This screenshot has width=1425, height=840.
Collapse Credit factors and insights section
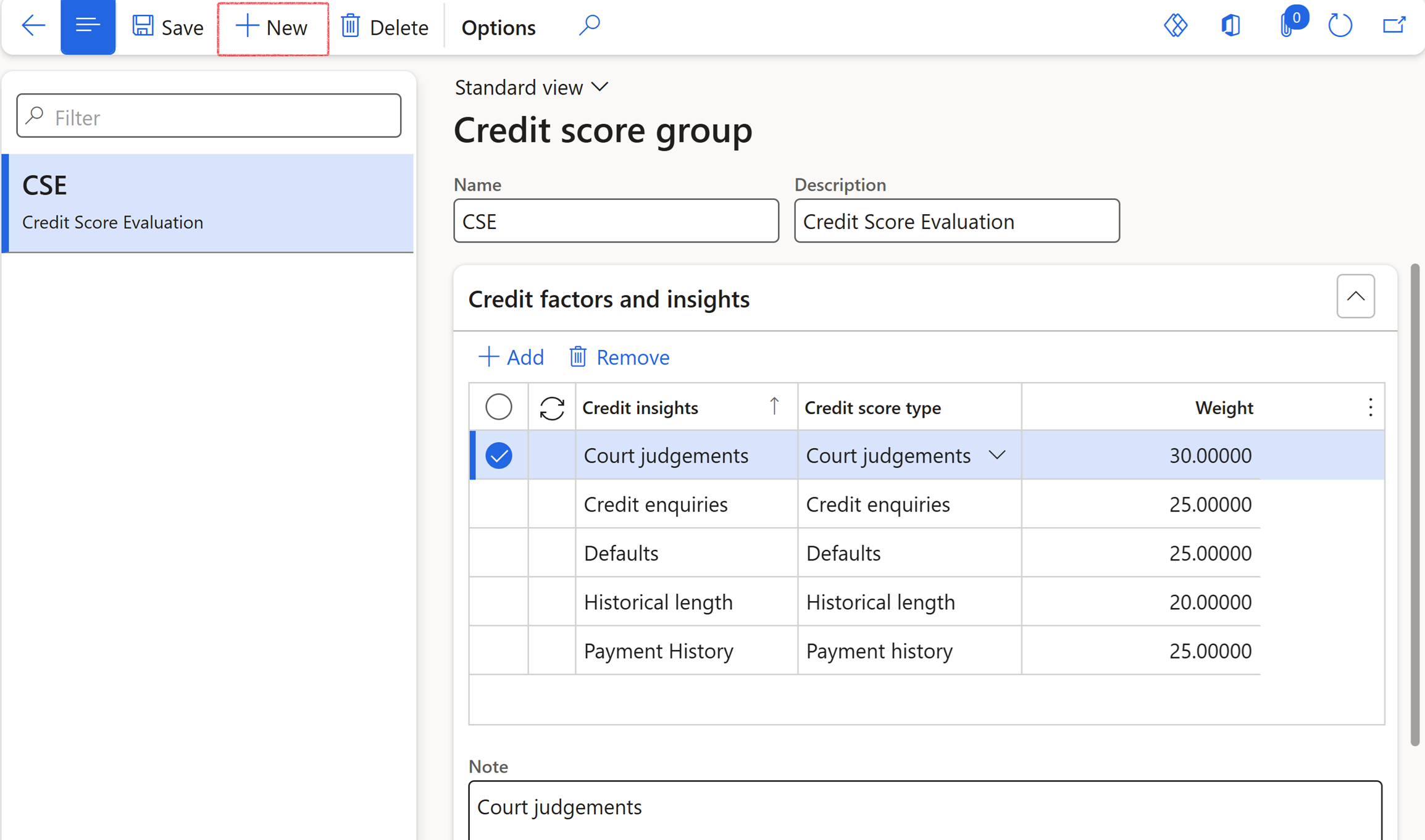[1355, 296]
